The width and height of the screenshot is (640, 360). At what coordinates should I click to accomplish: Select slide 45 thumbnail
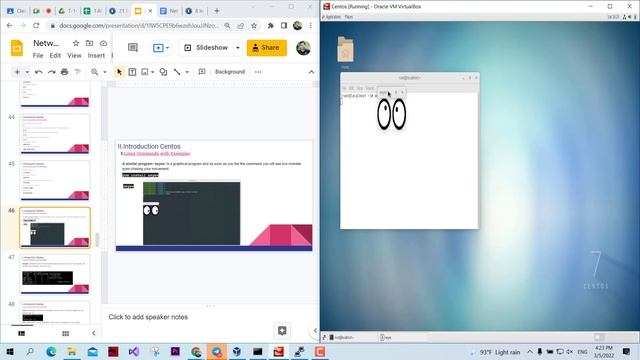pyautogui.click(x=55, y=180)
